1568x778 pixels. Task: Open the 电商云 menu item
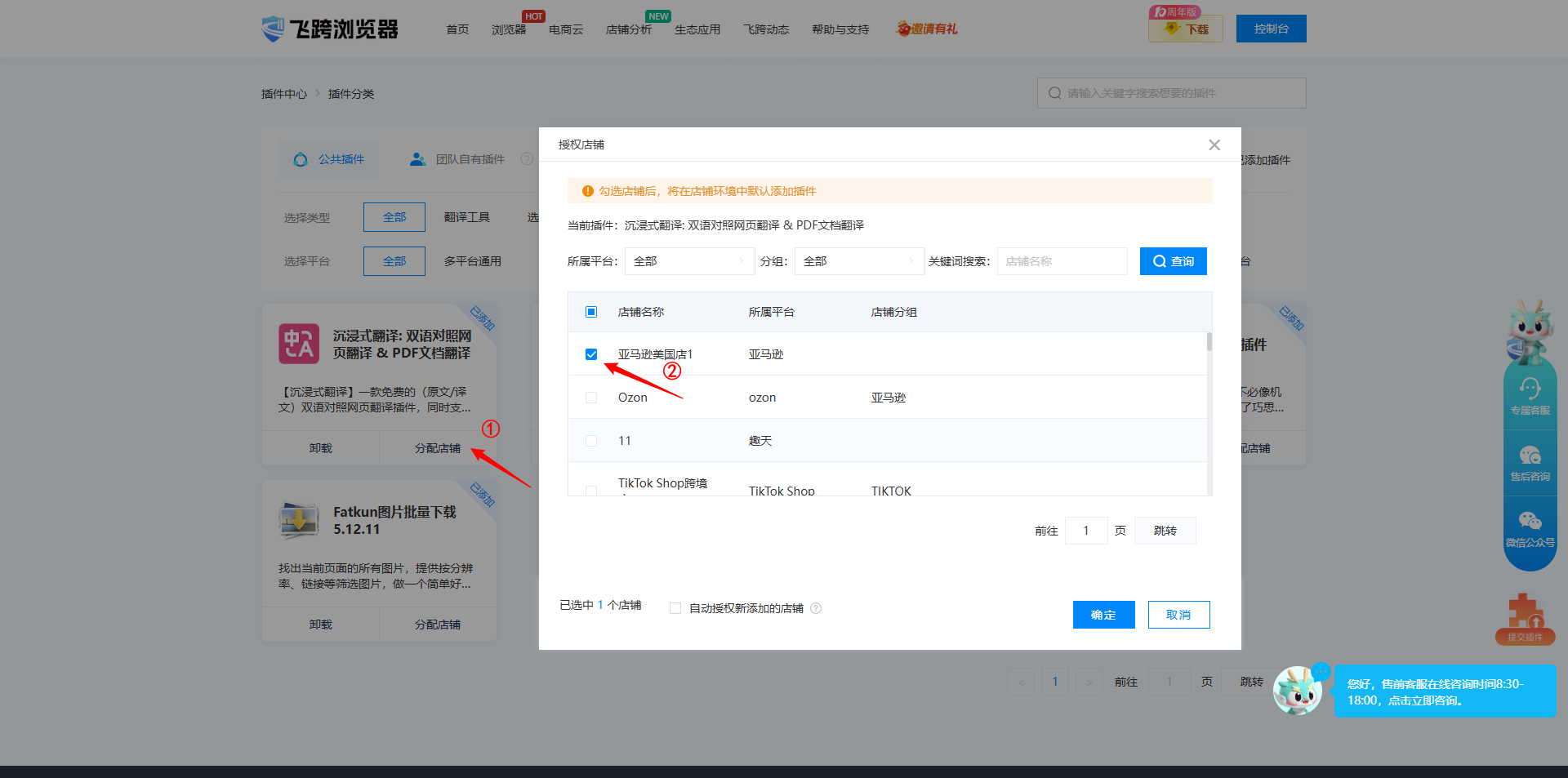click(x=566, y=29)
